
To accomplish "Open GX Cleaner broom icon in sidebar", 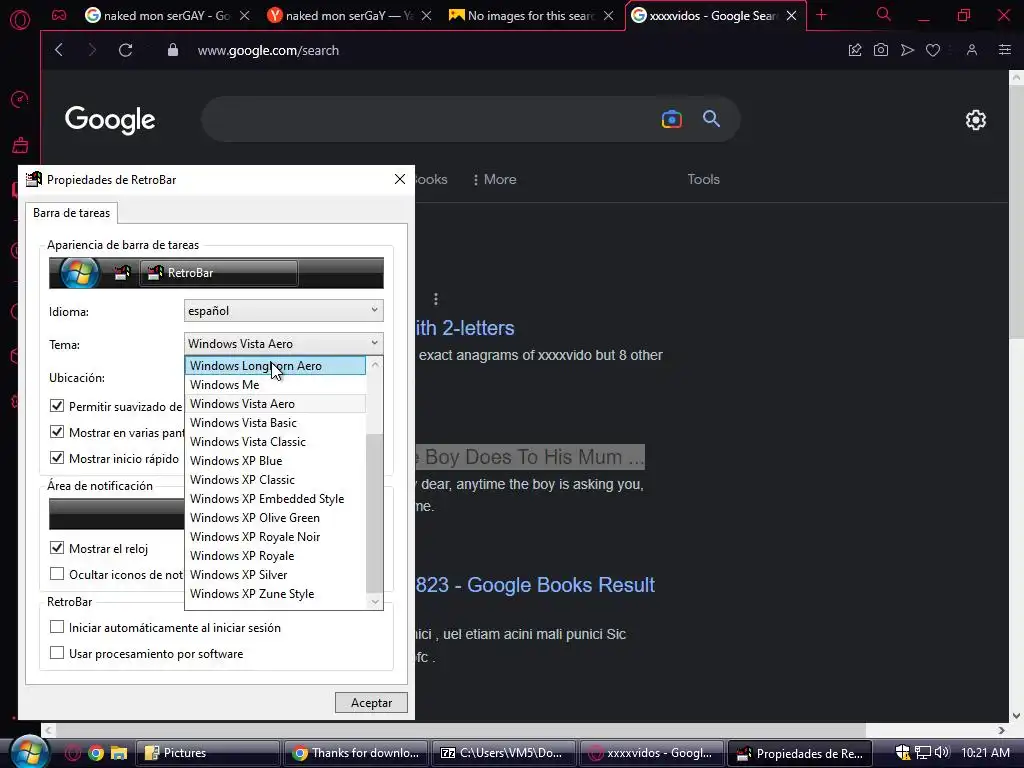I will pyautogui.click(x=20, y=145).
